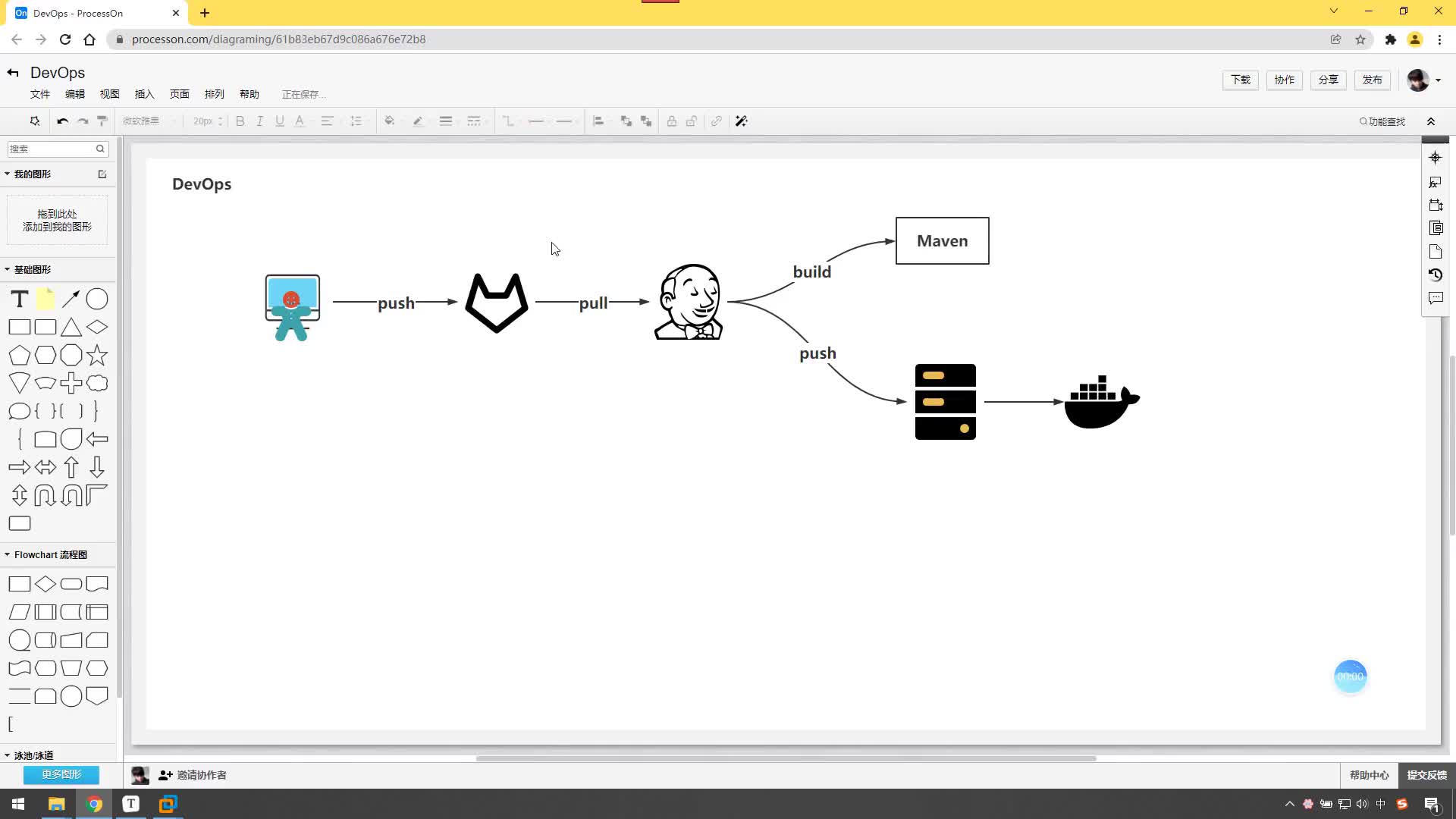Select the five-point star shape
The width and height of the screenshot is (1456, 819).
tap(97, 355)
